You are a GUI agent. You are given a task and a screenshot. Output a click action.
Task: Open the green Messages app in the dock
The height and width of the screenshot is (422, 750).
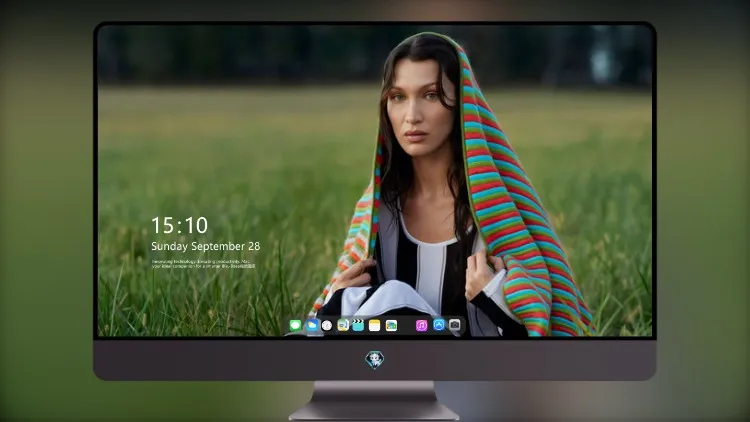pyautogui.click(x=295, y=325)
